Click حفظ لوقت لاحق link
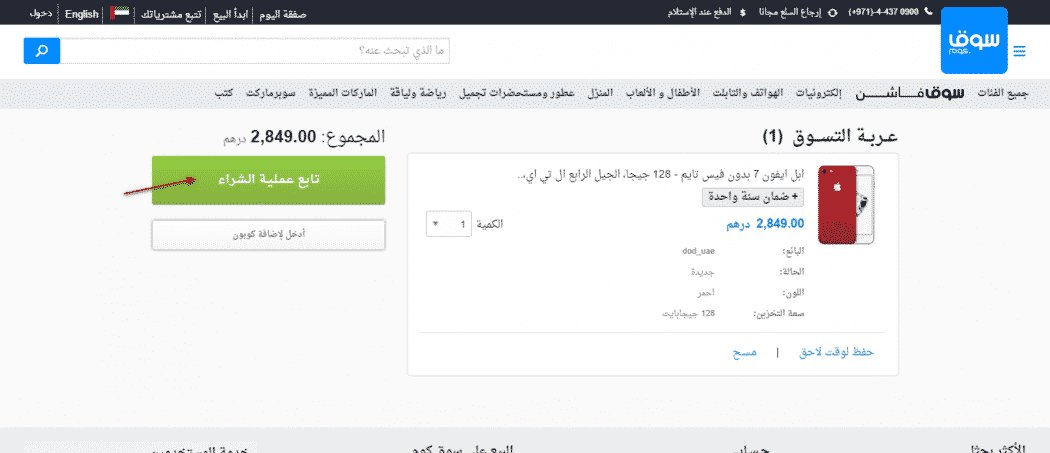 (837, 352)
